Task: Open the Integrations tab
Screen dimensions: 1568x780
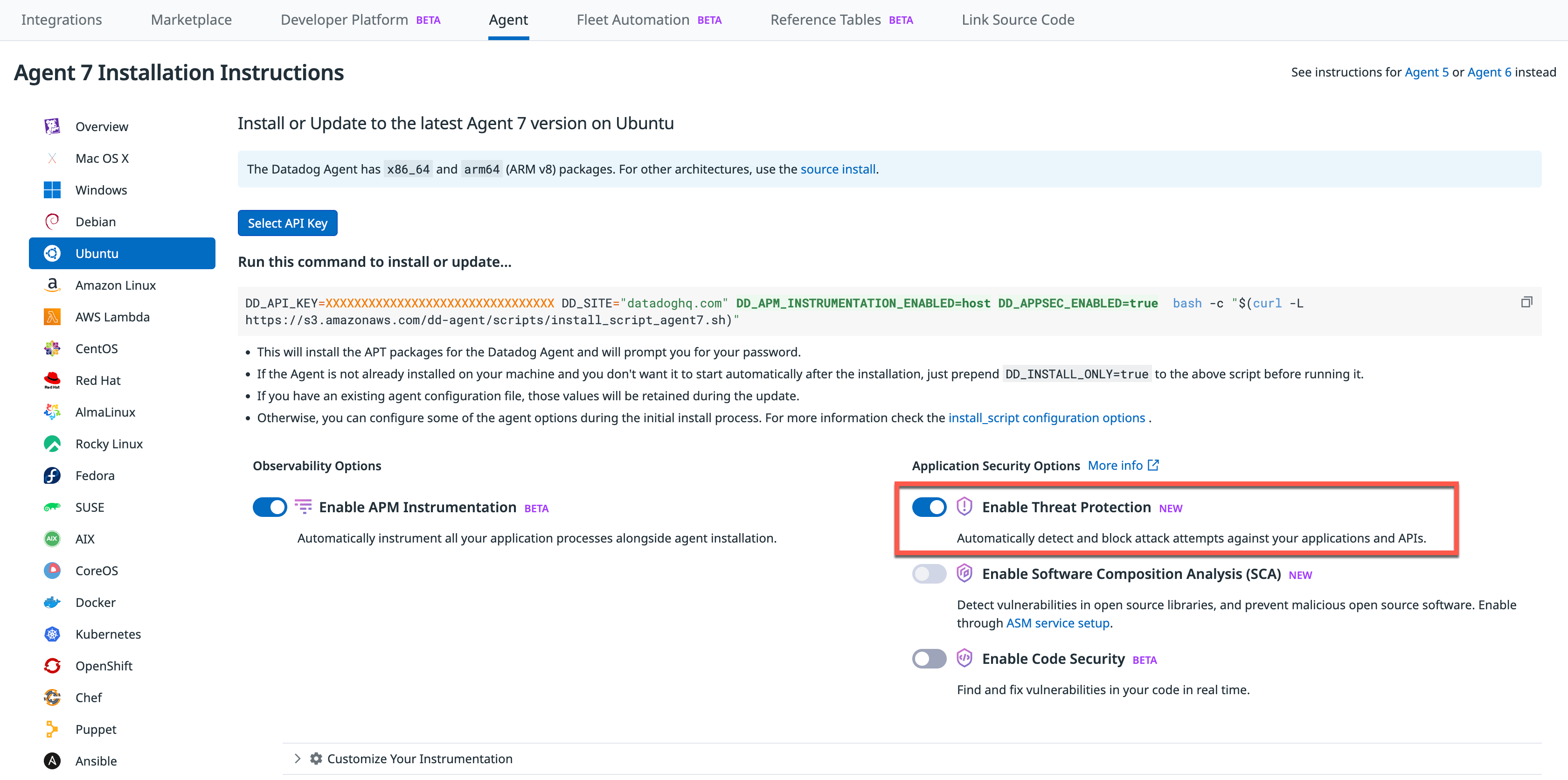Action: point(62,20)
